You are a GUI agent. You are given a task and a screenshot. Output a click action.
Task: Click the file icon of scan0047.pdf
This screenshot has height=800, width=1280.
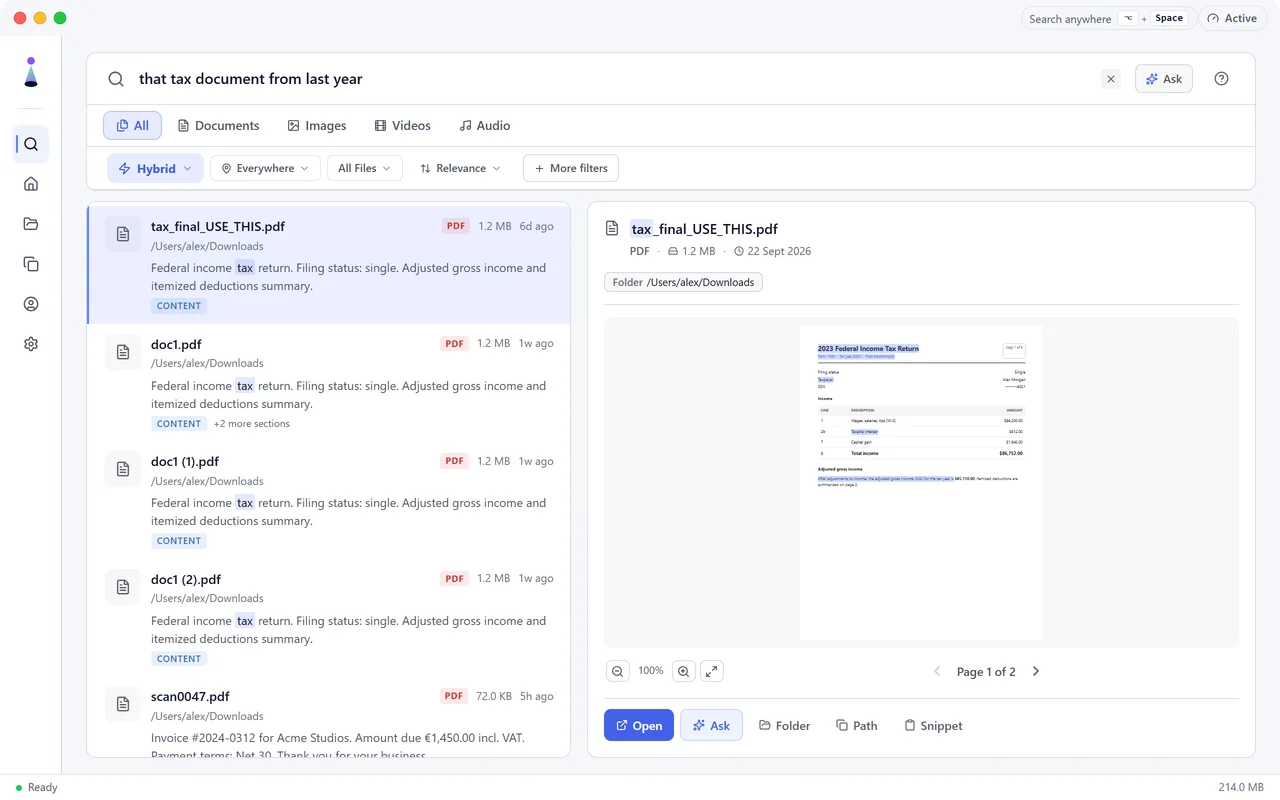pyautogui.click(x=123, y=705)
